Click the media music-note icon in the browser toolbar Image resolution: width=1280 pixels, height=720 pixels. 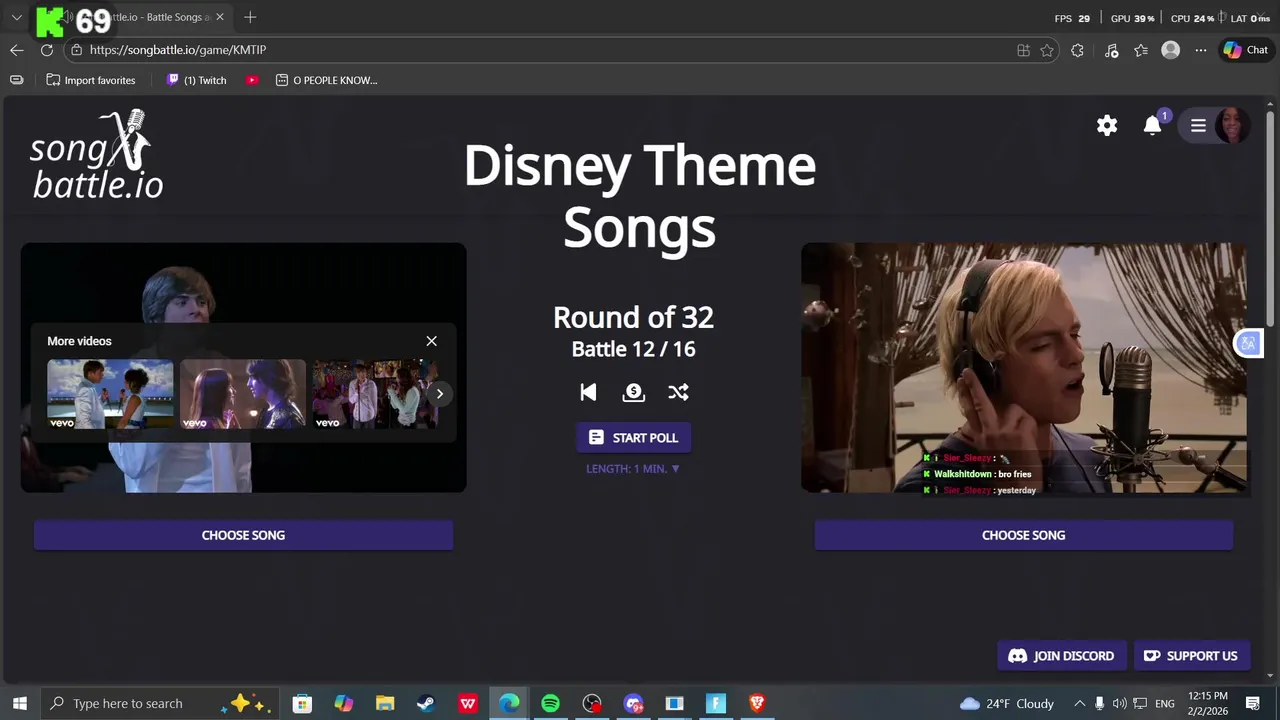pyautogui.click(x=1111, y=50)
